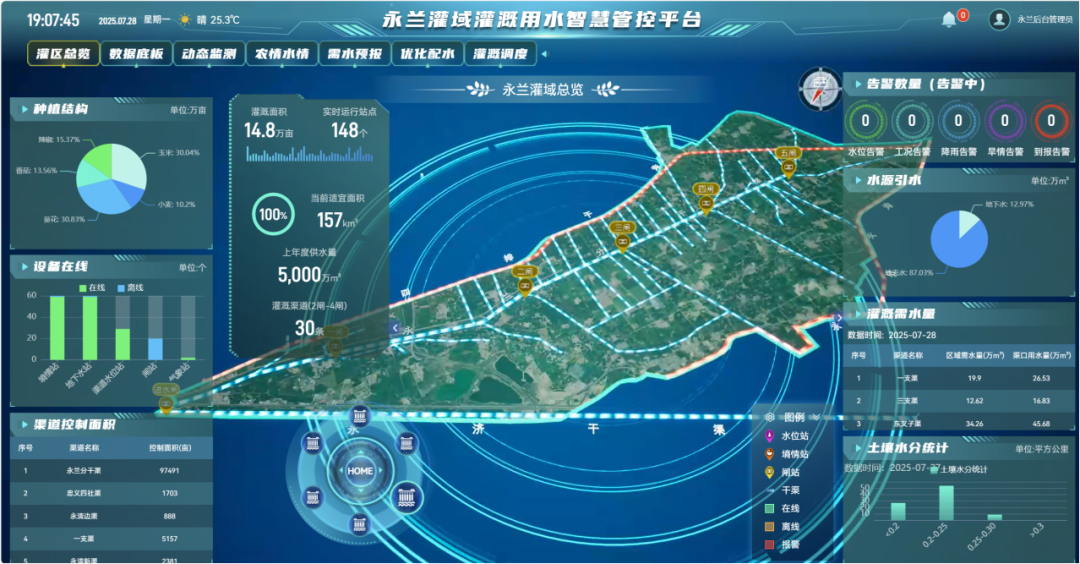Click the triangle beside 种植结构 header
The width and height of the screenshot is (1080, 564).
(x=25, y=109)
